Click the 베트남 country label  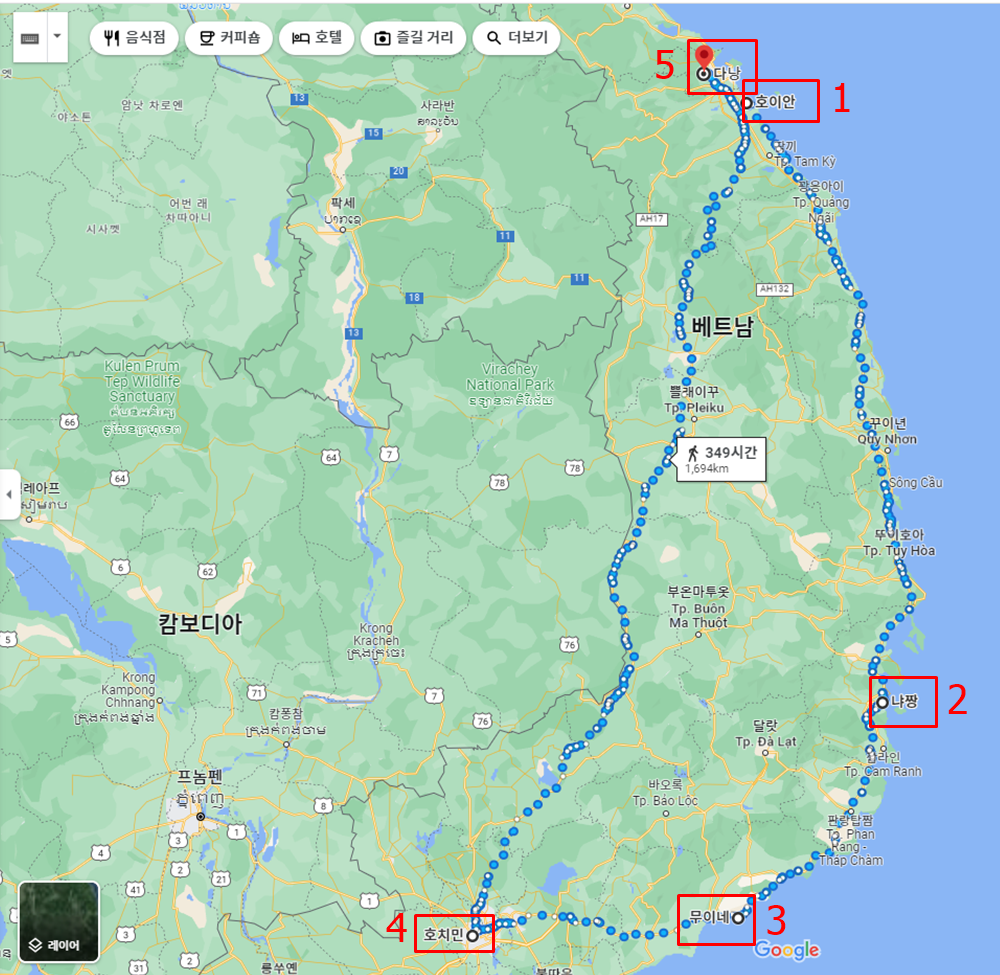click(x=723, y=326)
